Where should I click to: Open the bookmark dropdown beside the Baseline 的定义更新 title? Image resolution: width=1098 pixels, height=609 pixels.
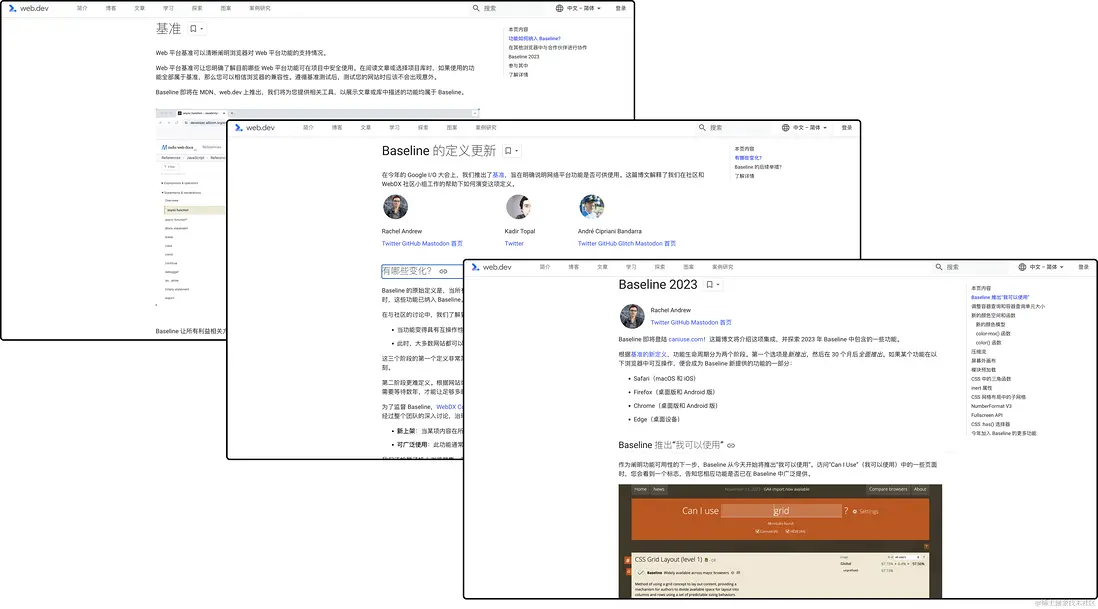pyautogui.click(x=512, y=150)
